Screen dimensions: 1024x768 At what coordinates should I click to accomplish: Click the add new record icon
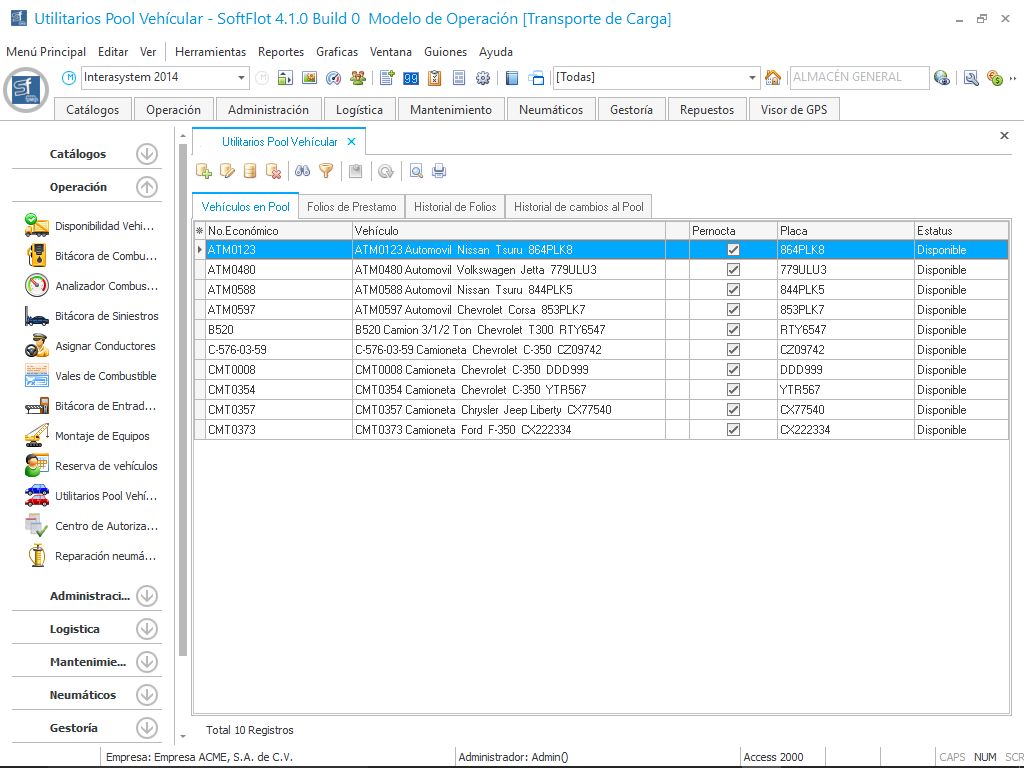pos(204,171)
